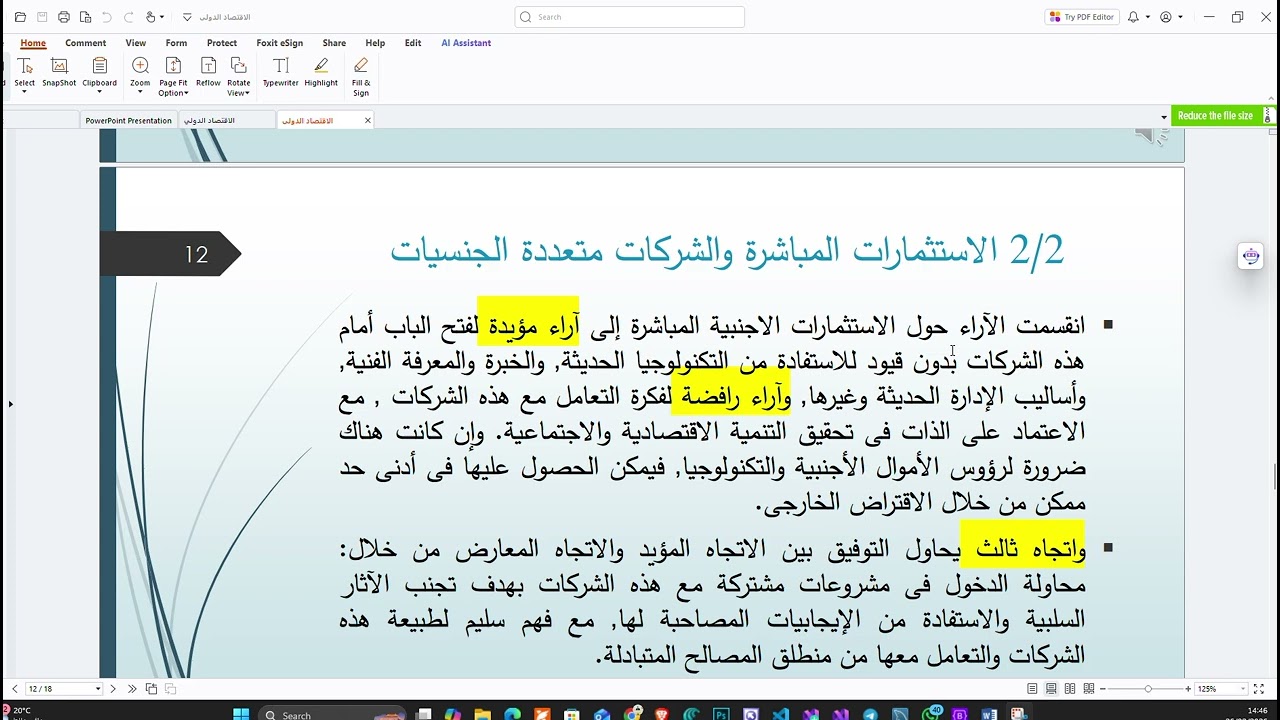Open the page number dropdown arrow
1280x720 pixels.
click(98, 689)
